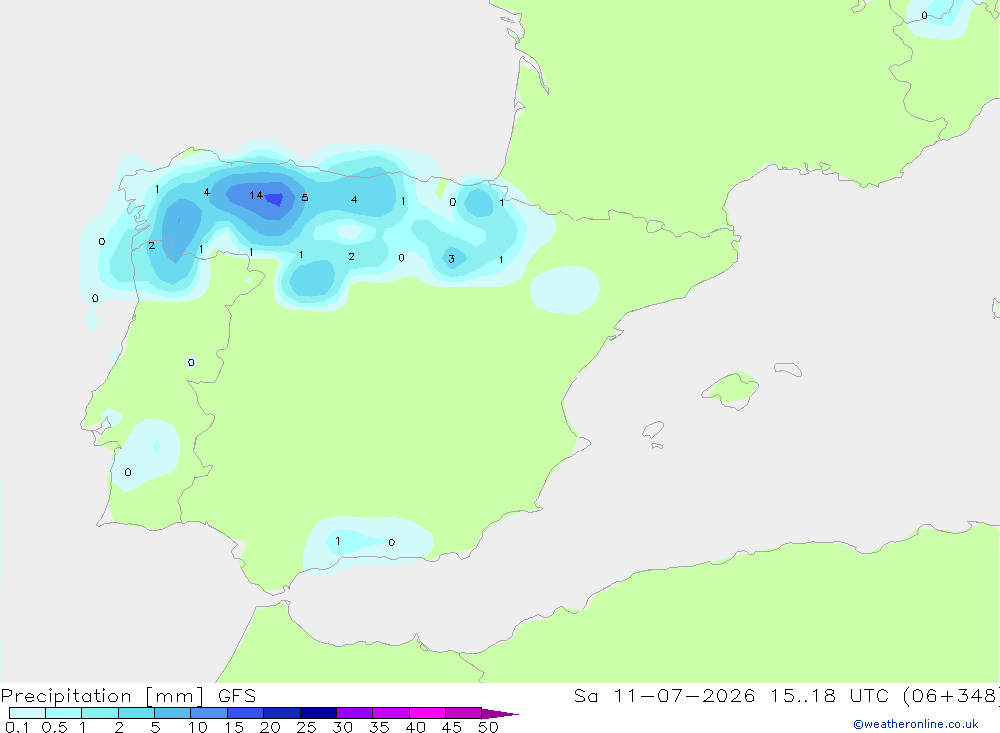Click the legend label '30'
This screenshot has width=1000, height=733.
click(x=342, y=727)
